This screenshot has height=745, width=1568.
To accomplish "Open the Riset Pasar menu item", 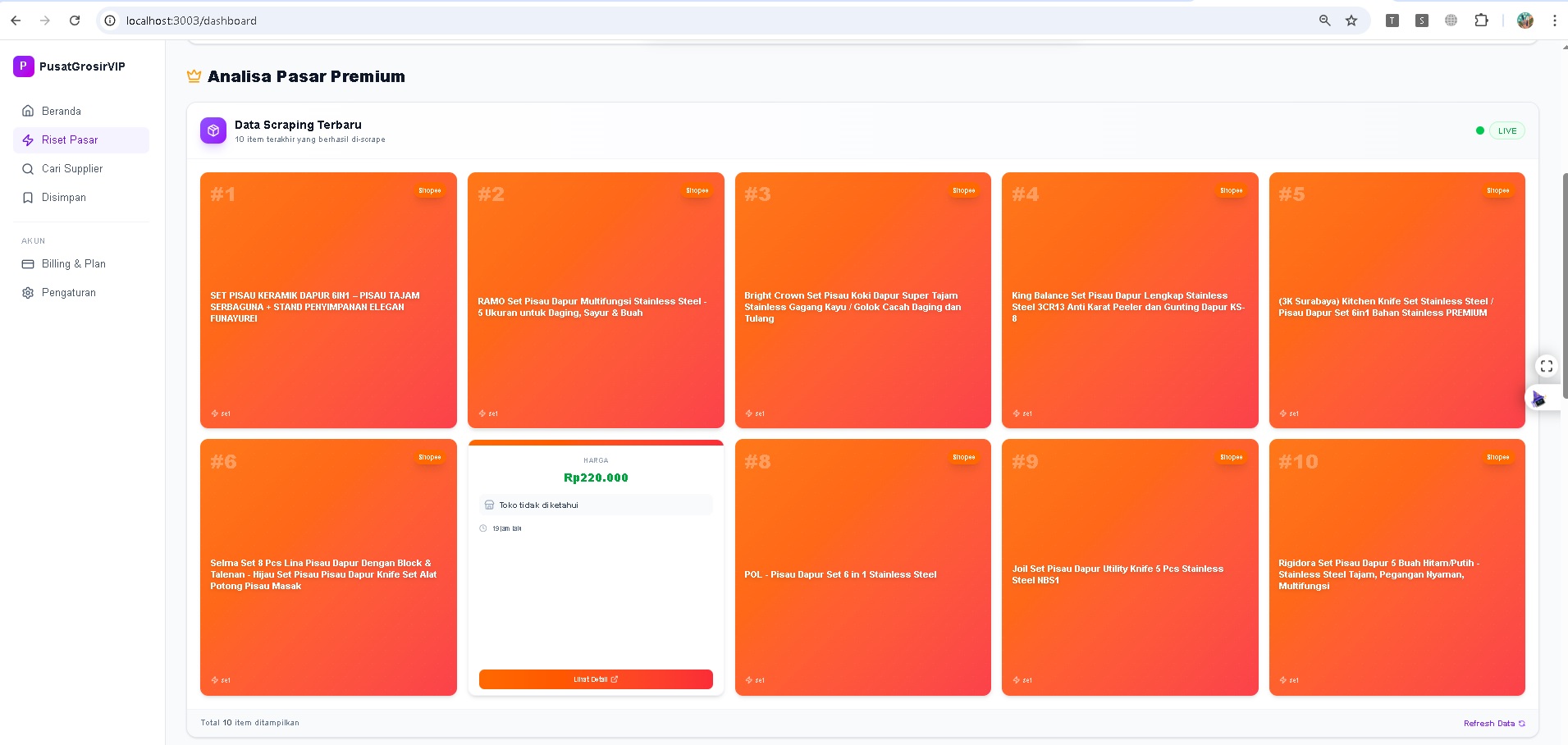I will coord(70,140).
